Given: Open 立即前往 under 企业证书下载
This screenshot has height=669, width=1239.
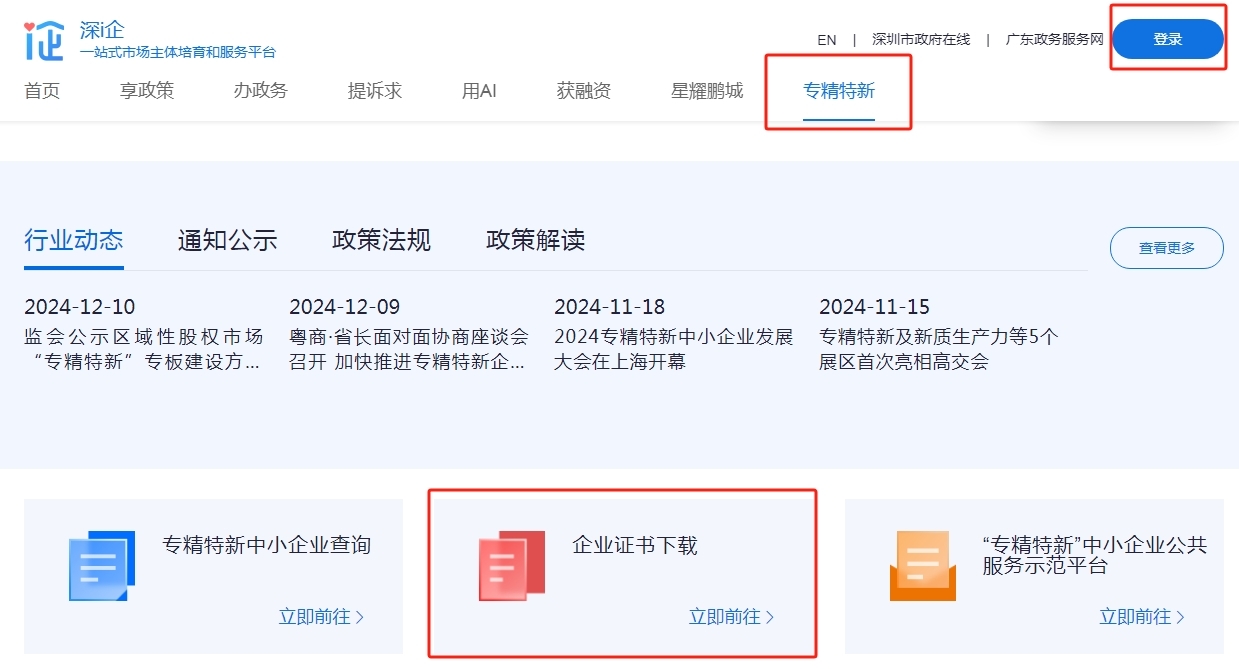Looking at the screenshot, I should (x=731, y=617).
